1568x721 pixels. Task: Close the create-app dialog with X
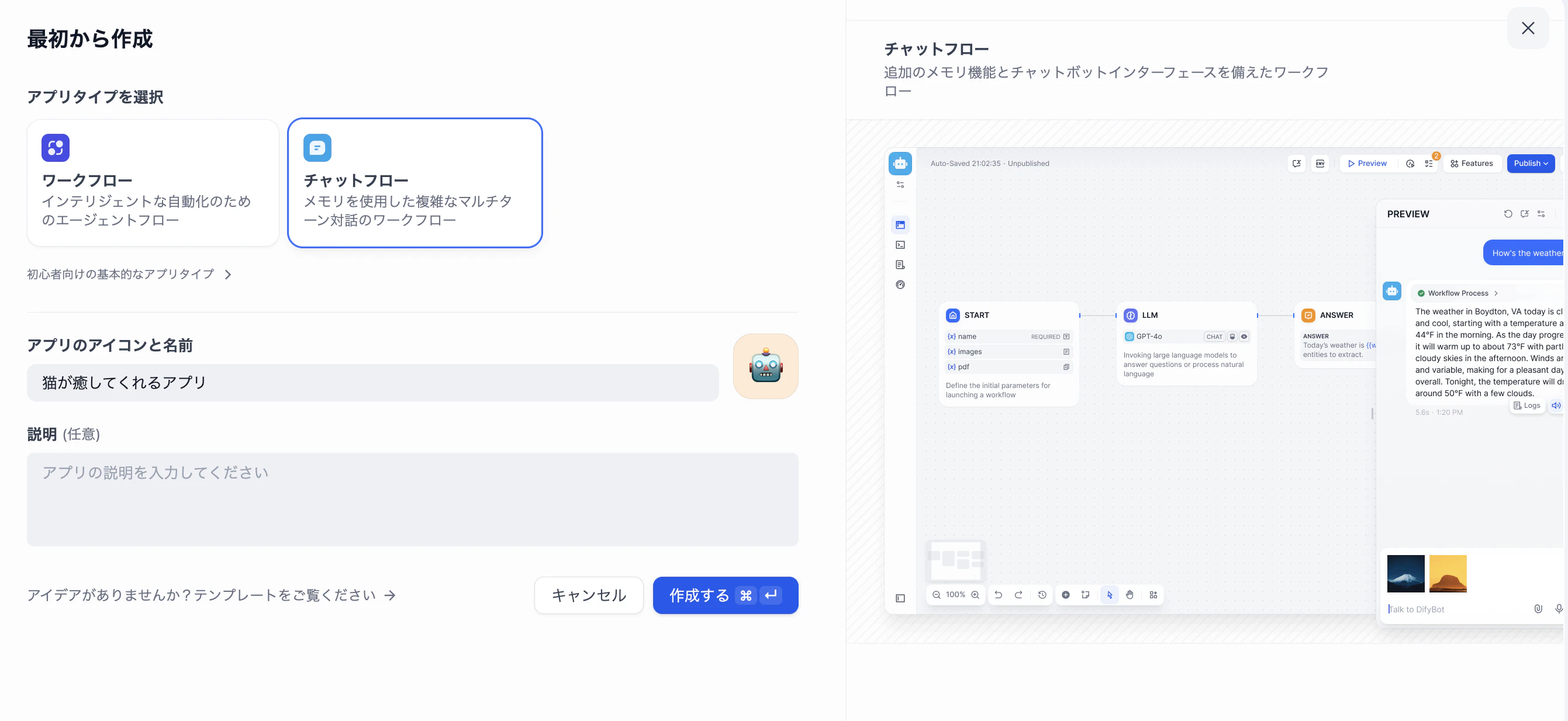(x=1527, y=28)
